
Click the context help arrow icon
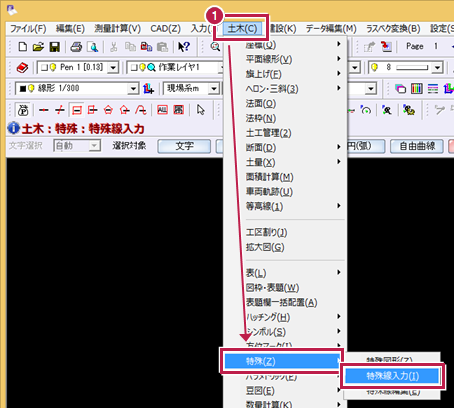click(184, 47)
